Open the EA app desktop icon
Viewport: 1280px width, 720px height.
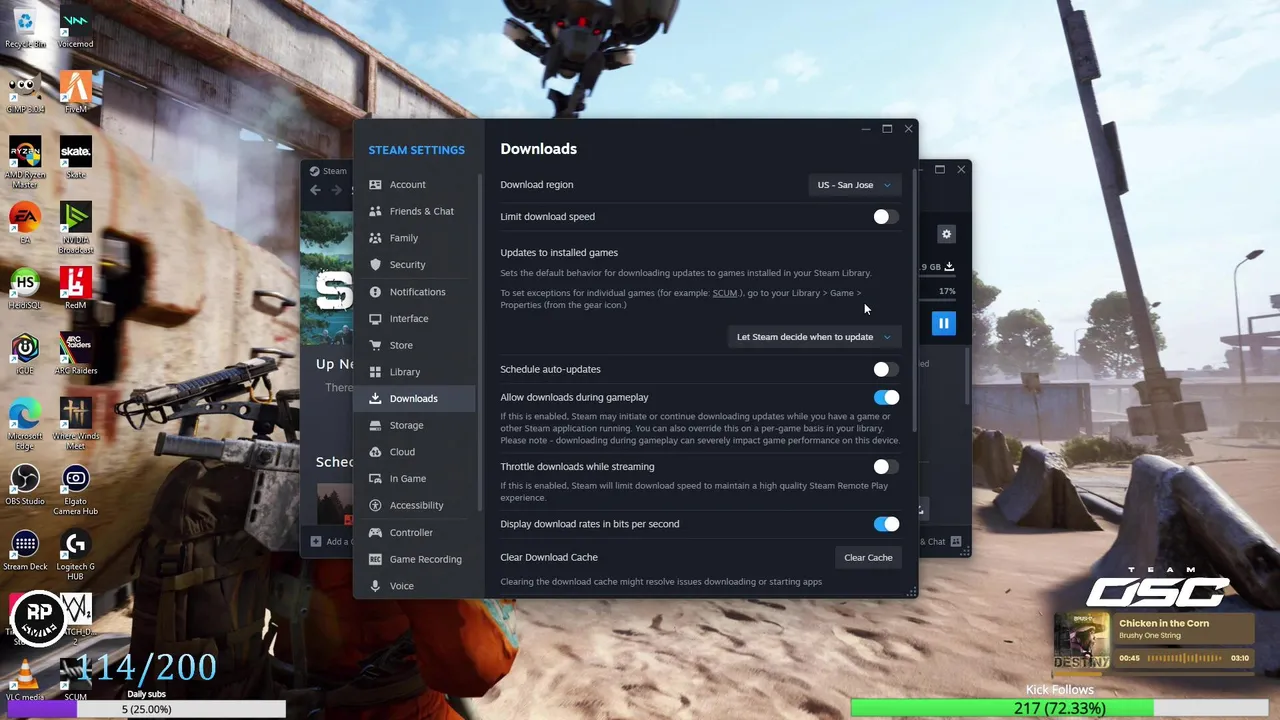point(25,223)
